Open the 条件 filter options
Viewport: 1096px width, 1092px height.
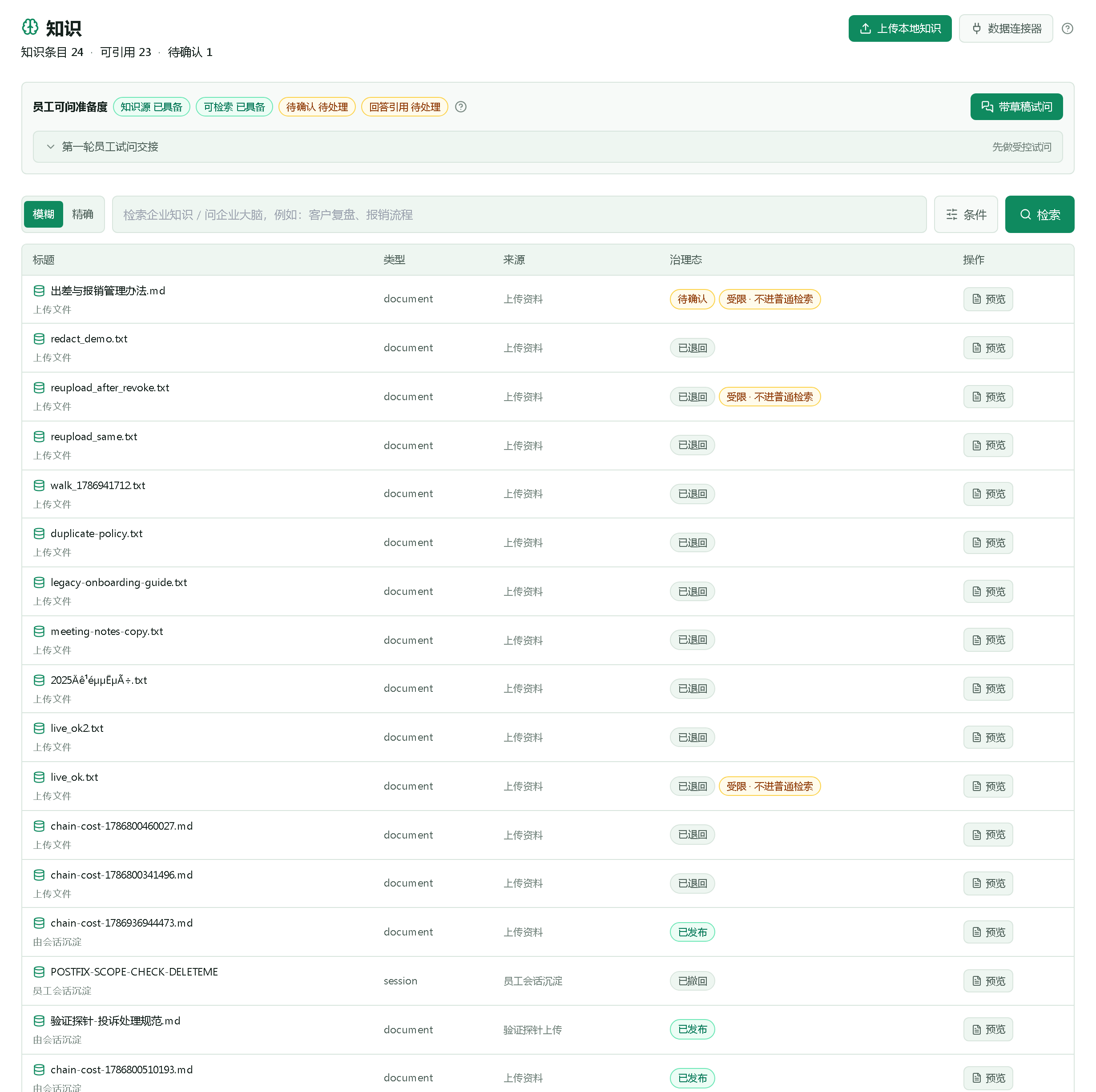(966, 214)
